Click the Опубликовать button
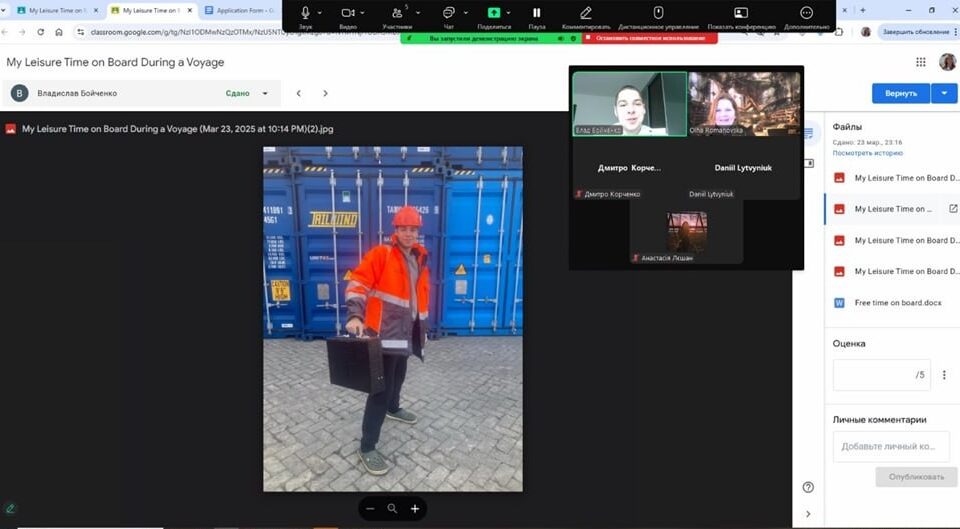Image resolution: width=960 pixels, height=529 pixels. point(916,476)
